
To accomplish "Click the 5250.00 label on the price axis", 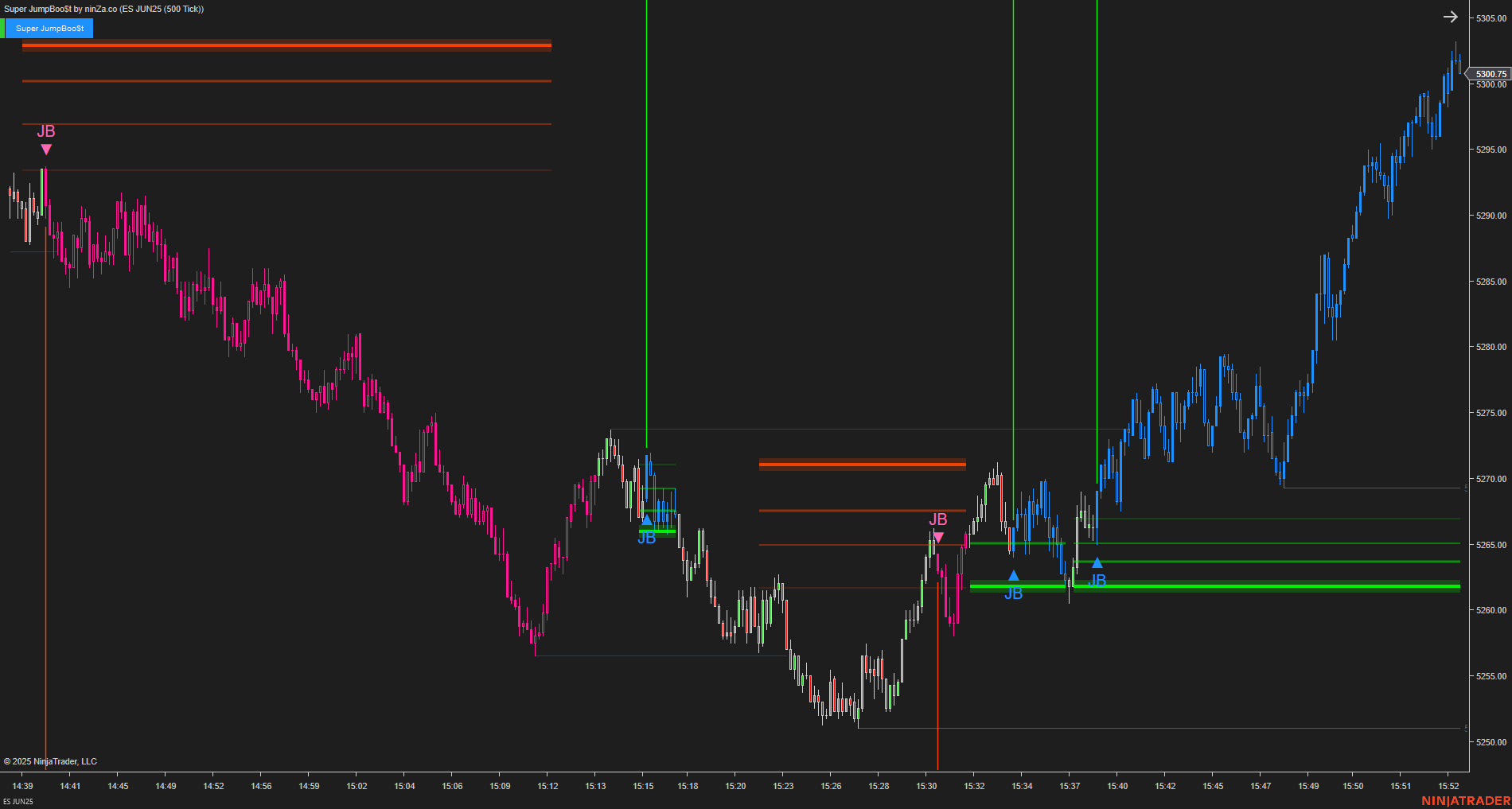I will pyautogui.click(x=1491, y=742).
